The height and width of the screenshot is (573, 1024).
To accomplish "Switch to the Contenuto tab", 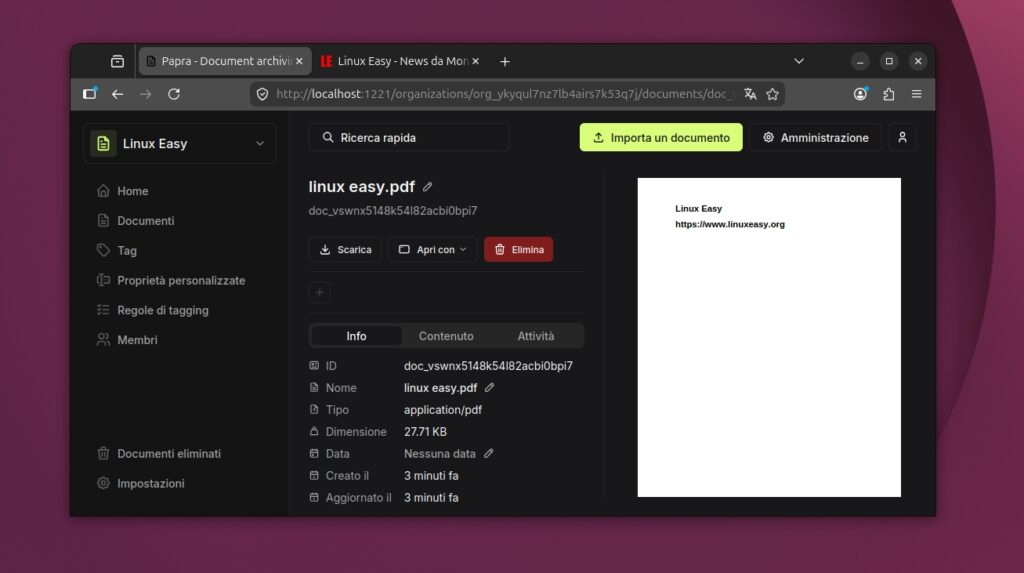I will (446, 336).
